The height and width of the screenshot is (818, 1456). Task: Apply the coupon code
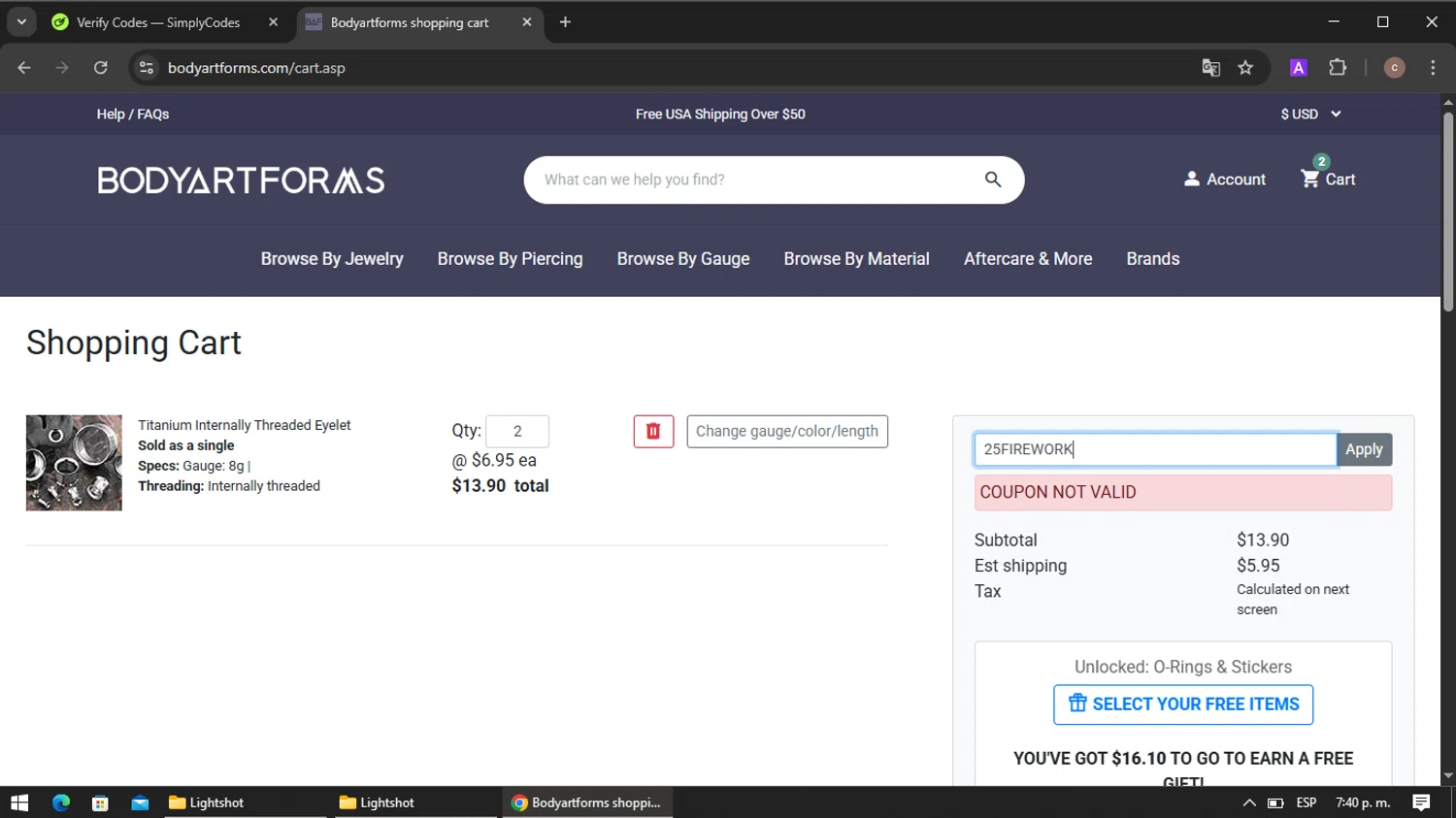[1364, 449]
